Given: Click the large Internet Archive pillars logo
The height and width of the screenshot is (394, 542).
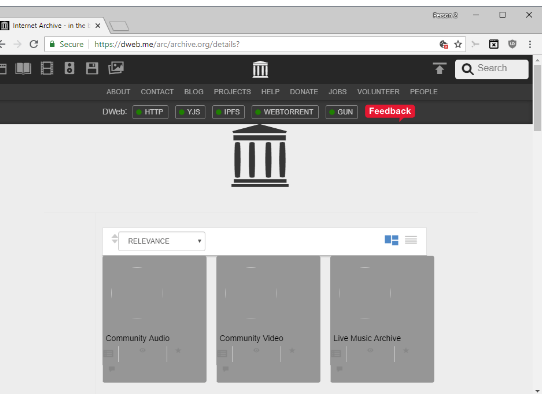Looking at the screenshot, I should click(260, 156).
